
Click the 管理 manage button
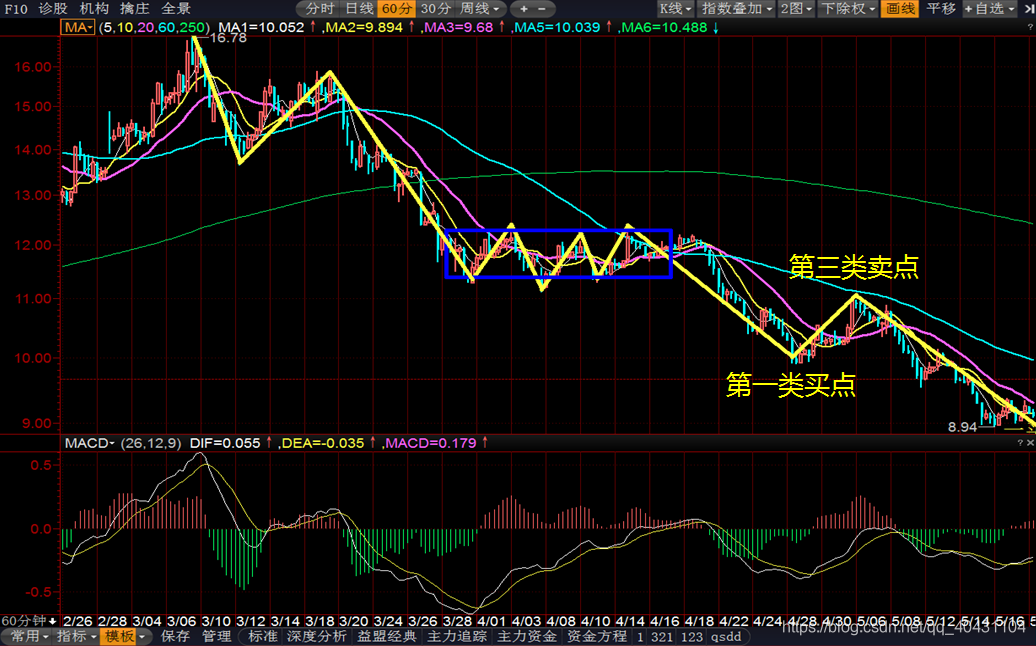click(x=217, y=636)
